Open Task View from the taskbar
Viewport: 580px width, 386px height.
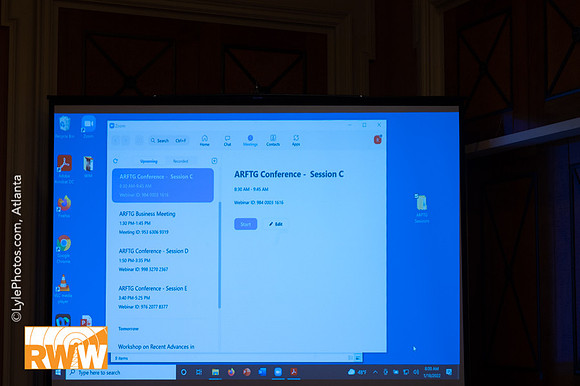[x=199, y=372]
